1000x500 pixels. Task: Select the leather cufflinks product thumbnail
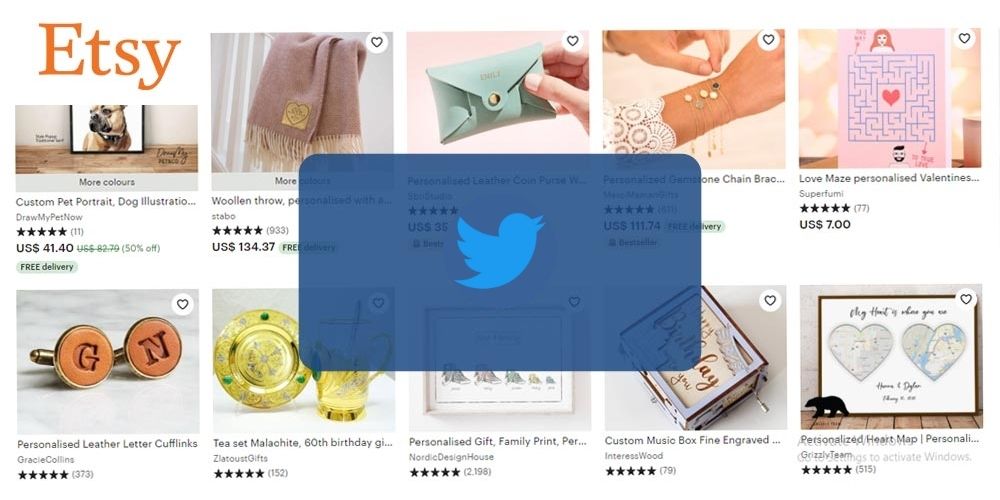tap(108, 361)
